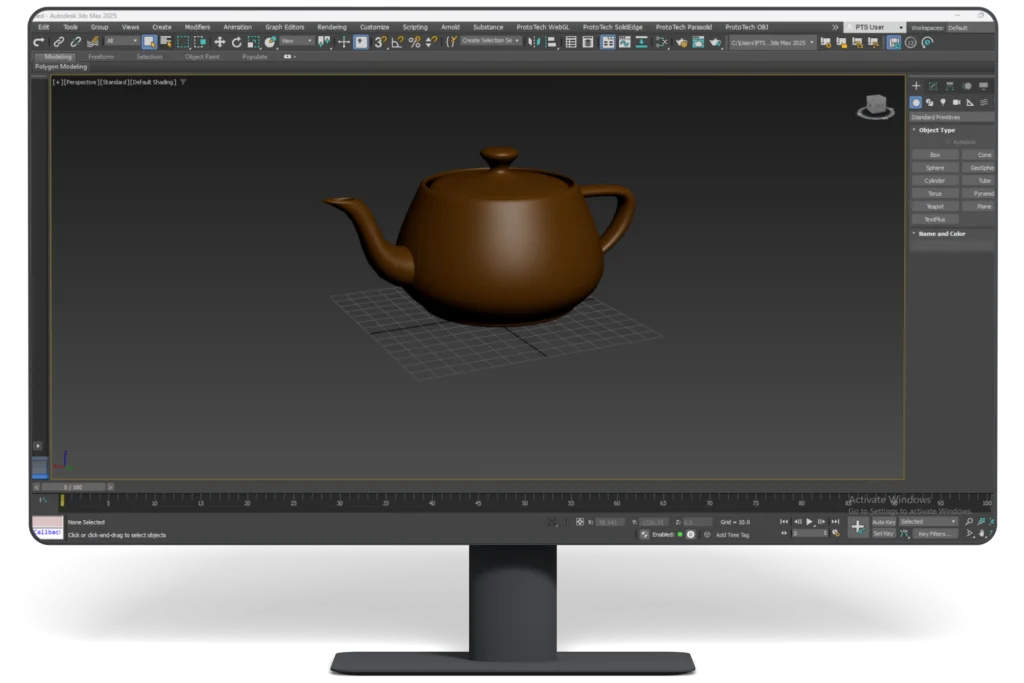The width and height of the screenshot is (1024, 683).
Task: Click Edit Named Selection Sets icon
Action: tap(451, 42)
